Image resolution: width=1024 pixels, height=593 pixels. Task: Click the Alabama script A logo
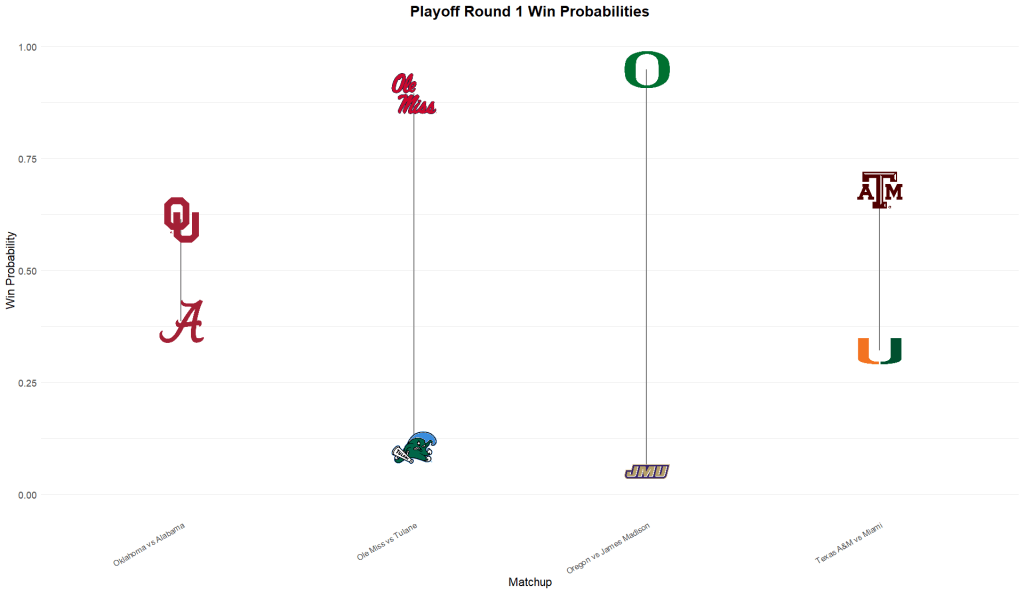182,322
